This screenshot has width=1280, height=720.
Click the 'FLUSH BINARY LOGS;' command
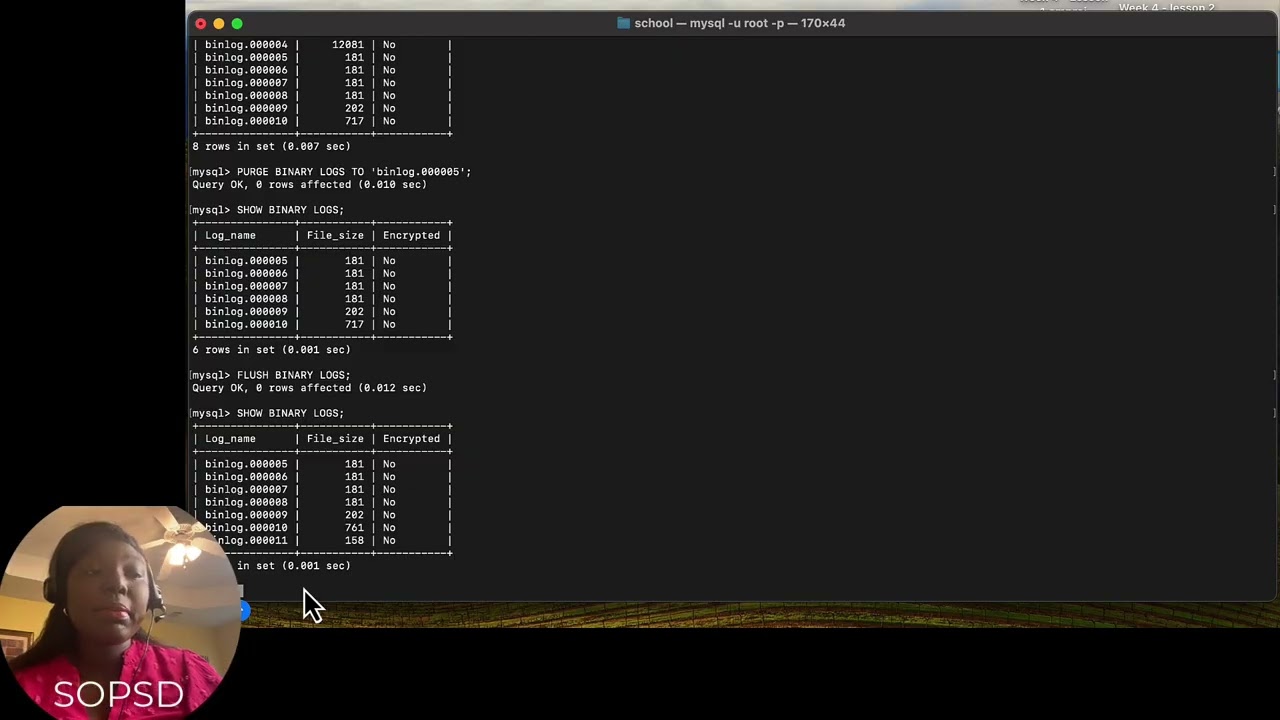294,375
